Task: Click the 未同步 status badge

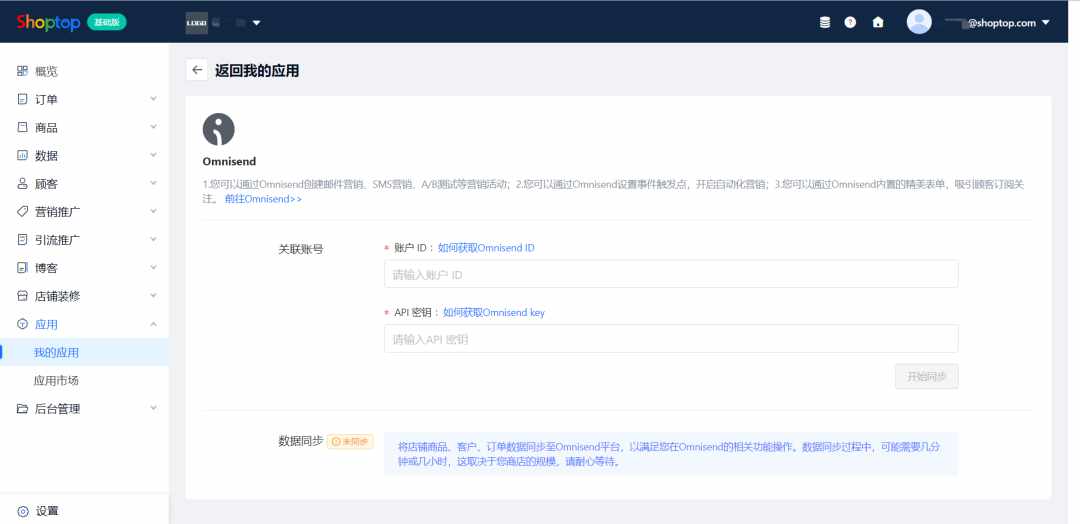Action: (351, 441)
